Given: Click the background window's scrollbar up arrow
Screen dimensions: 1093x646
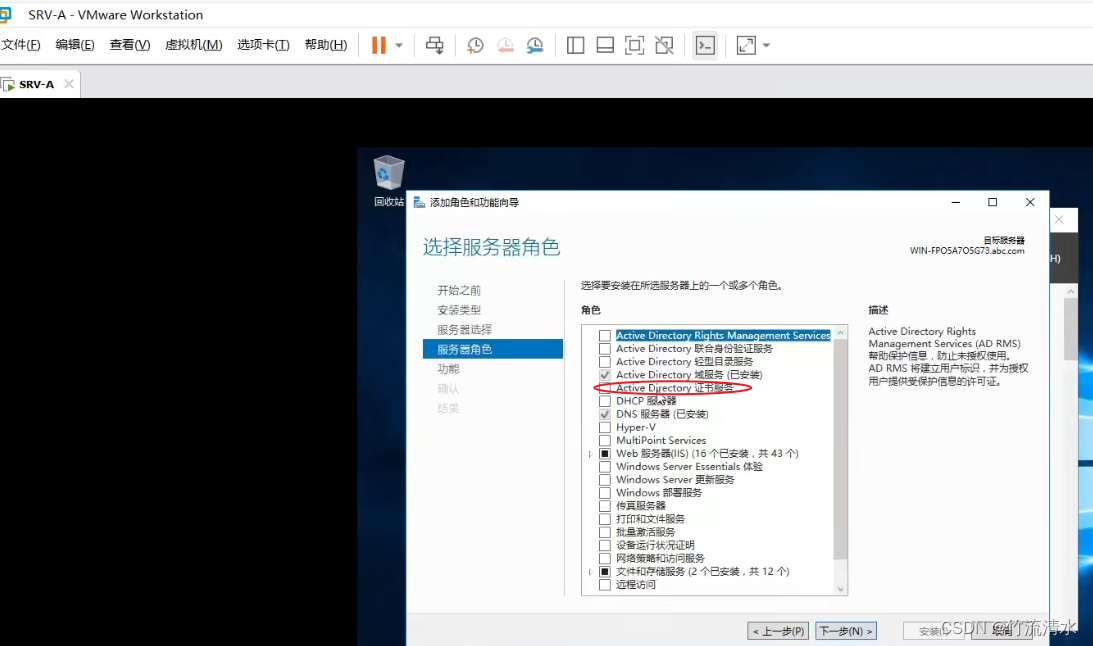Looking at the screenshot, I should tap(1071, 292).
